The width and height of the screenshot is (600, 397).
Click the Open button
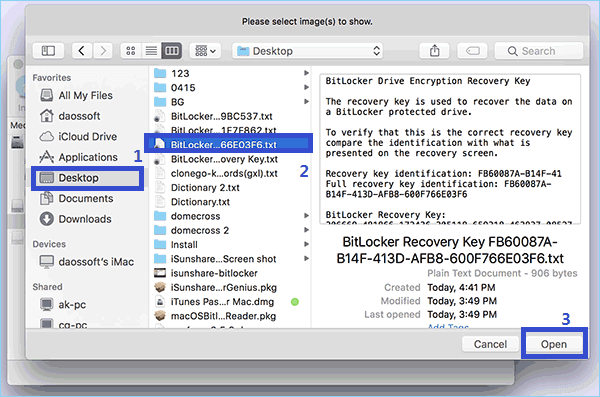[x=554, y=344]
